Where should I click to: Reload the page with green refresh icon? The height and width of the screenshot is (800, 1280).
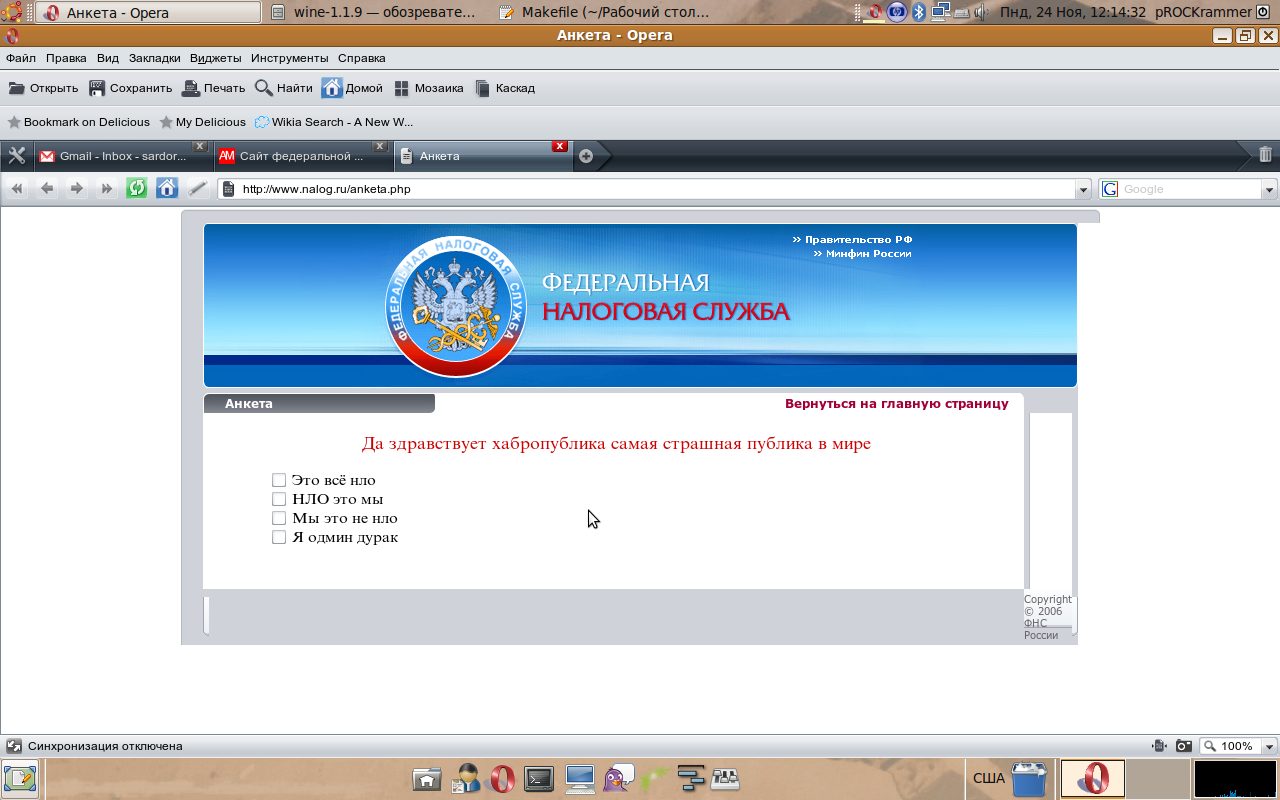coord(136,188)
